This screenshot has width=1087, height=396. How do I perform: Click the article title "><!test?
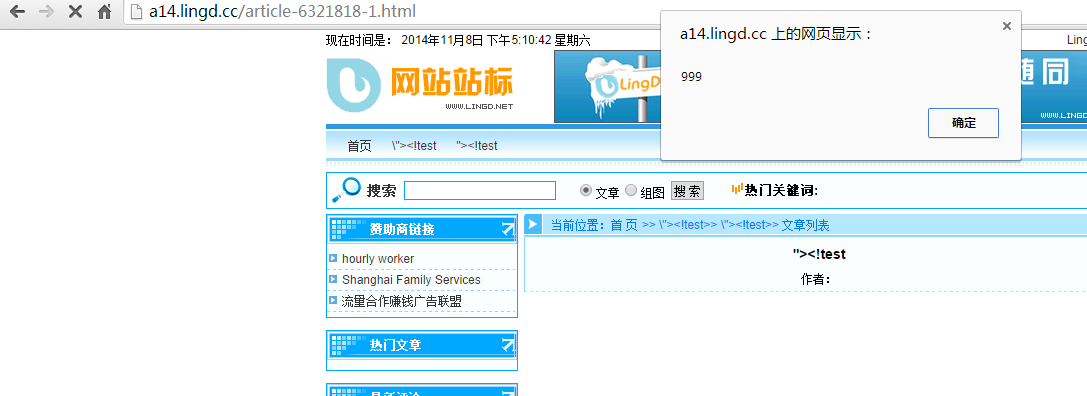pyautogui.click(x=819, y=254)
